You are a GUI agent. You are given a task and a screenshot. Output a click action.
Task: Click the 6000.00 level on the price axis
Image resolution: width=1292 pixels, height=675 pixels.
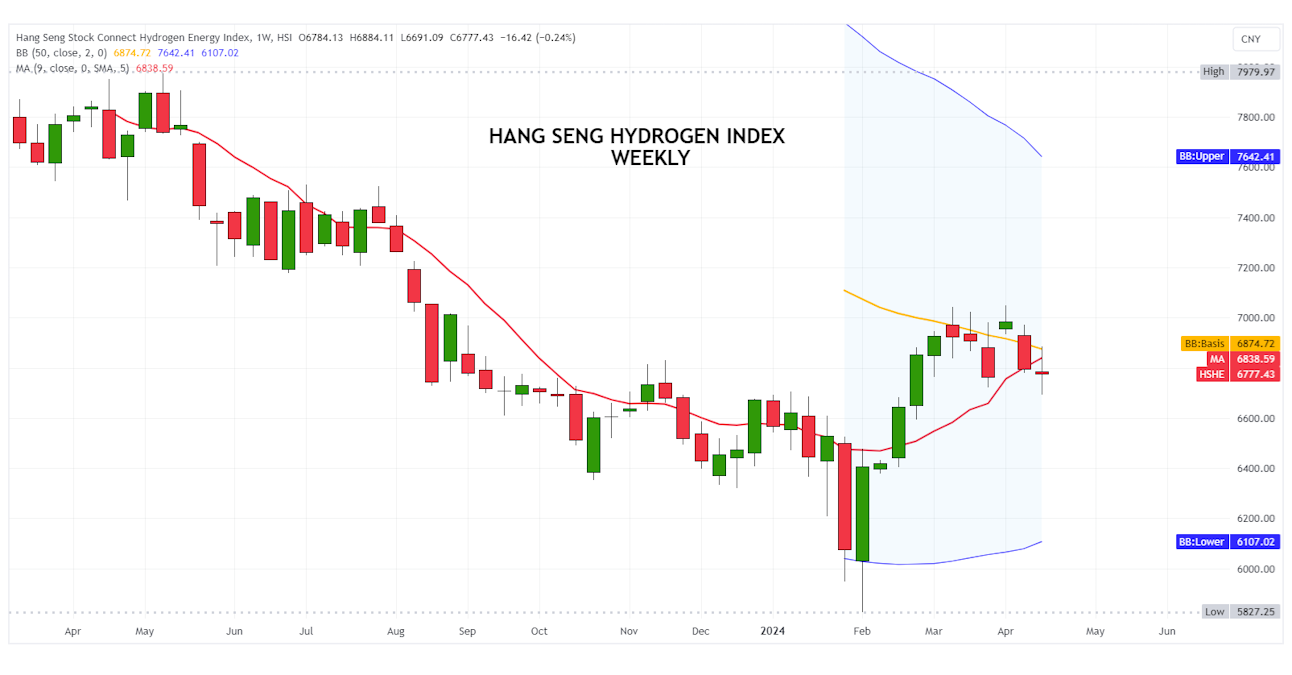point(1255,569)
